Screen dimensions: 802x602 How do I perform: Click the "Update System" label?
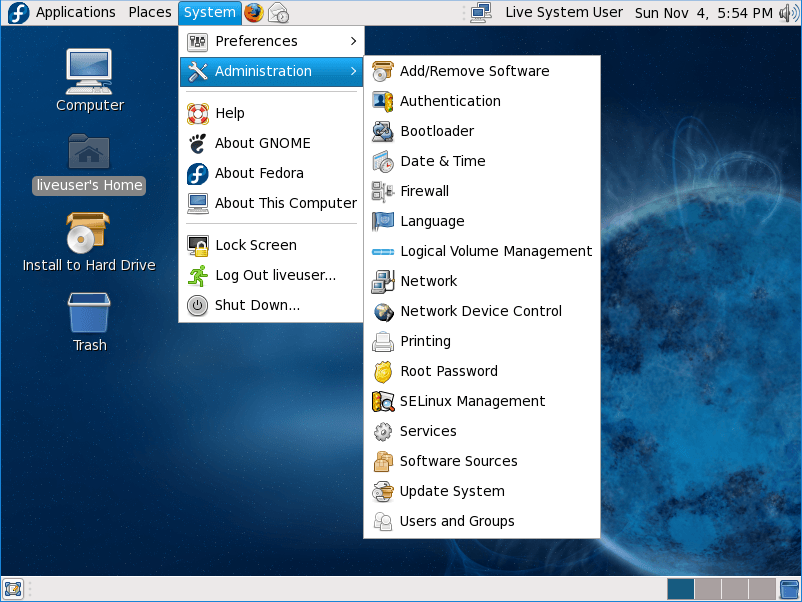(452, 492)
